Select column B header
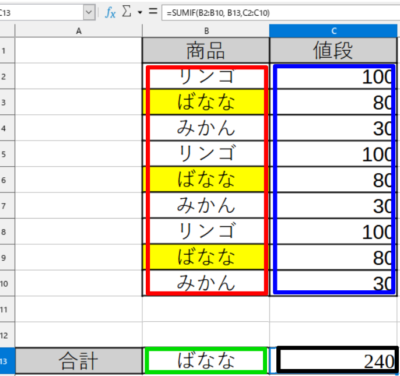 click(x=206, y=31)
